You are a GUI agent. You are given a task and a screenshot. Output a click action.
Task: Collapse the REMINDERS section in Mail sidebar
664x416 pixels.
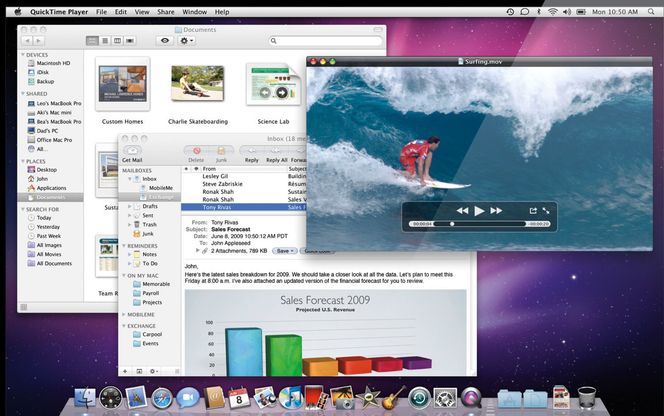pos(124,246)
